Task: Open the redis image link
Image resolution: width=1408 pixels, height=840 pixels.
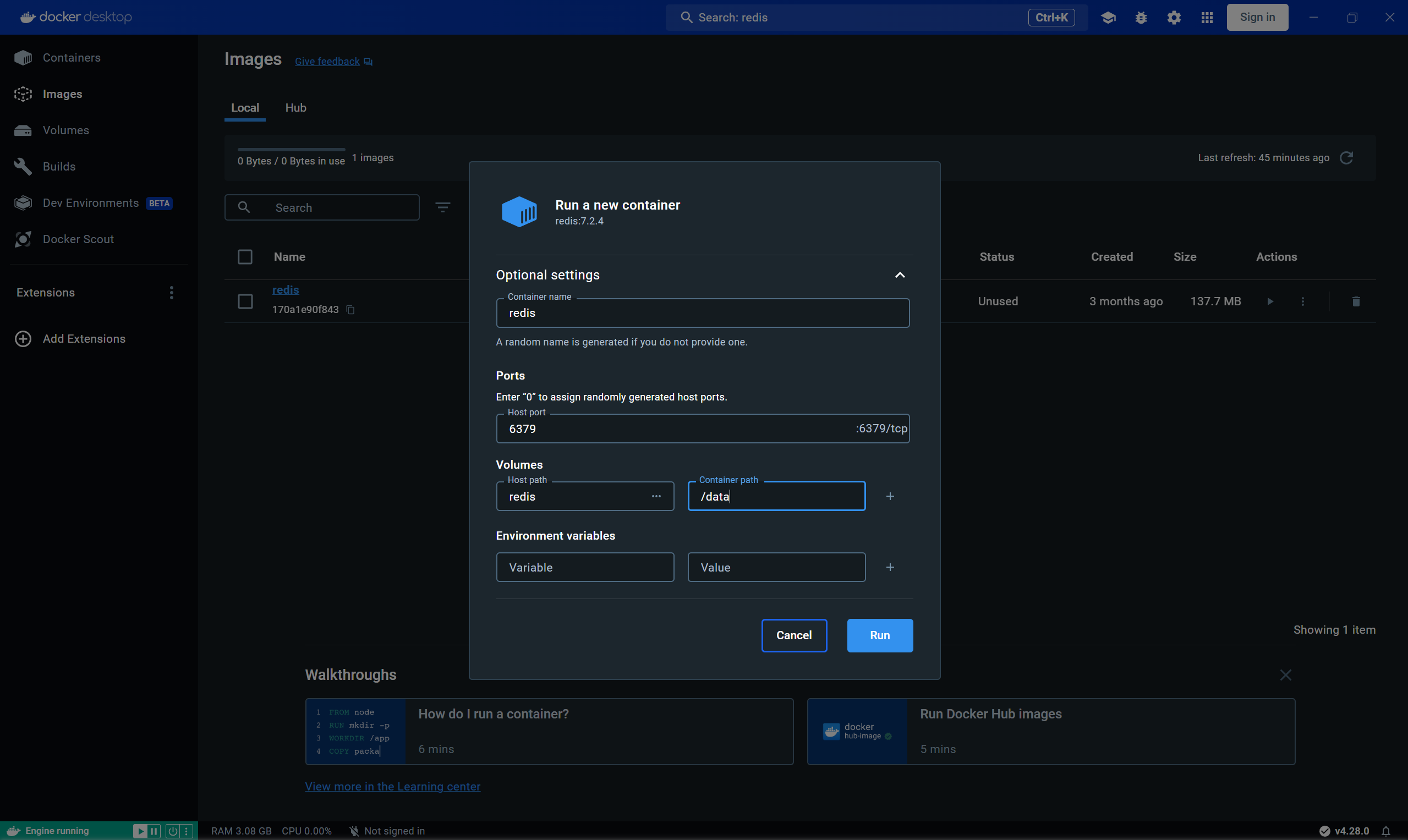Action: click(286, 290)
